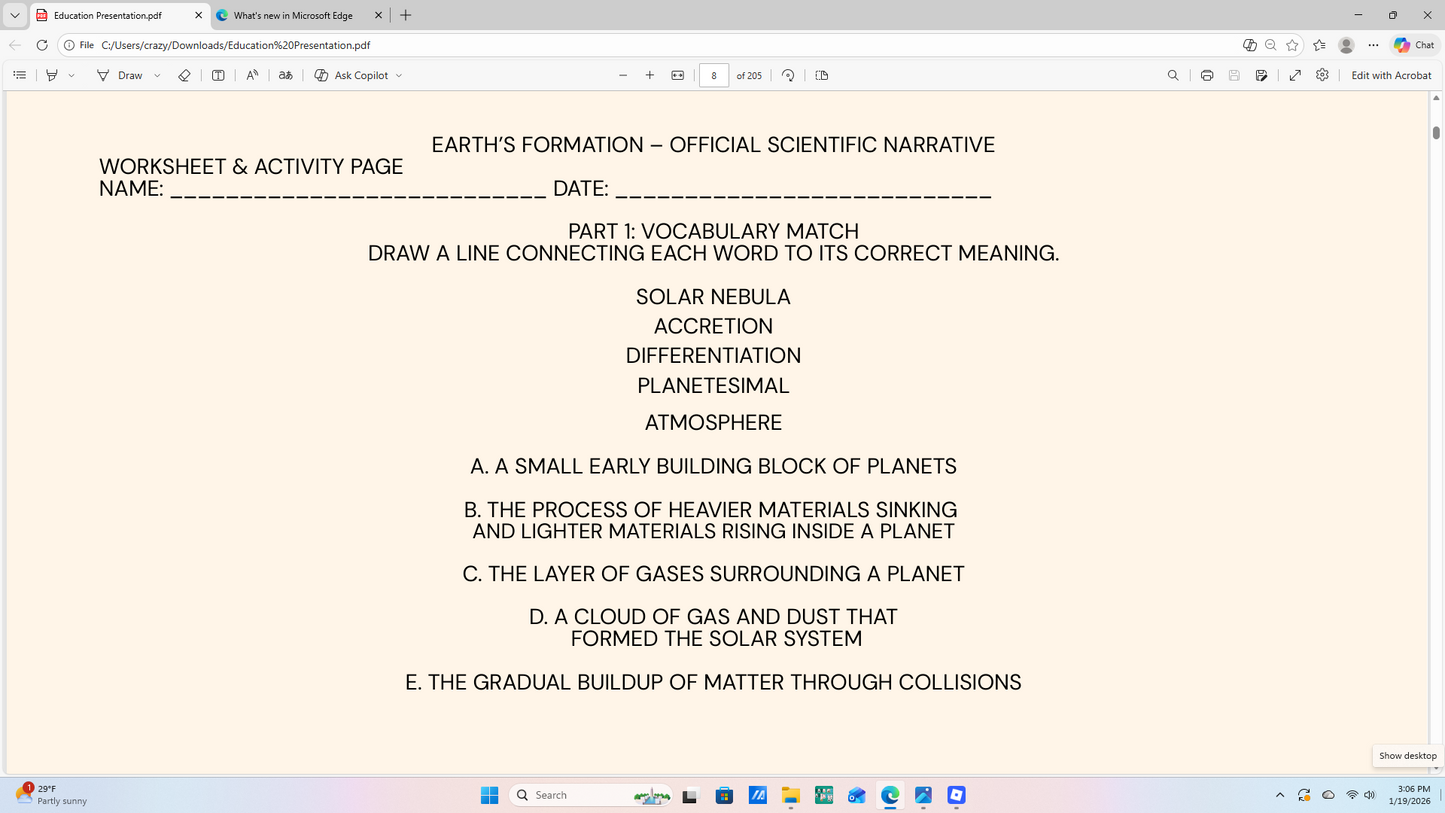
Task: Open the Draw tool options arrow
Action: pos(157,75)
